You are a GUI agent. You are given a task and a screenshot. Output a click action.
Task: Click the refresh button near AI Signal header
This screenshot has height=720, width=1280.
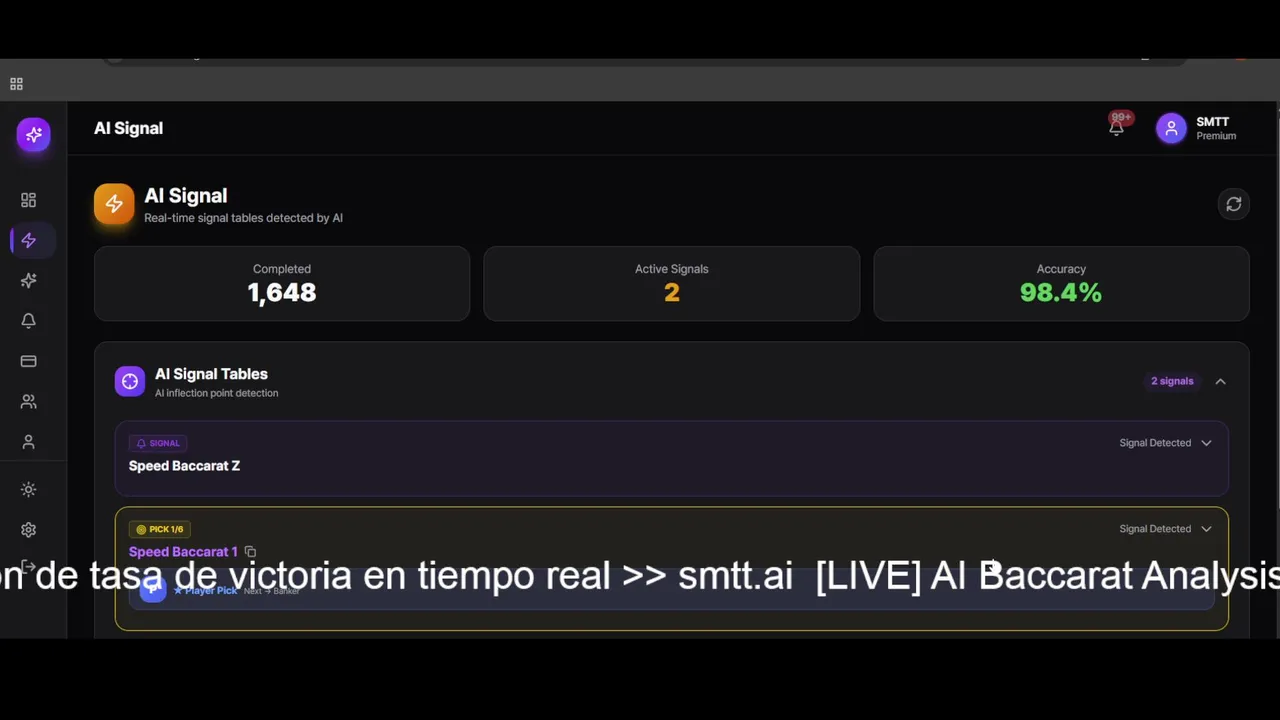click(x=1234, y=204)
